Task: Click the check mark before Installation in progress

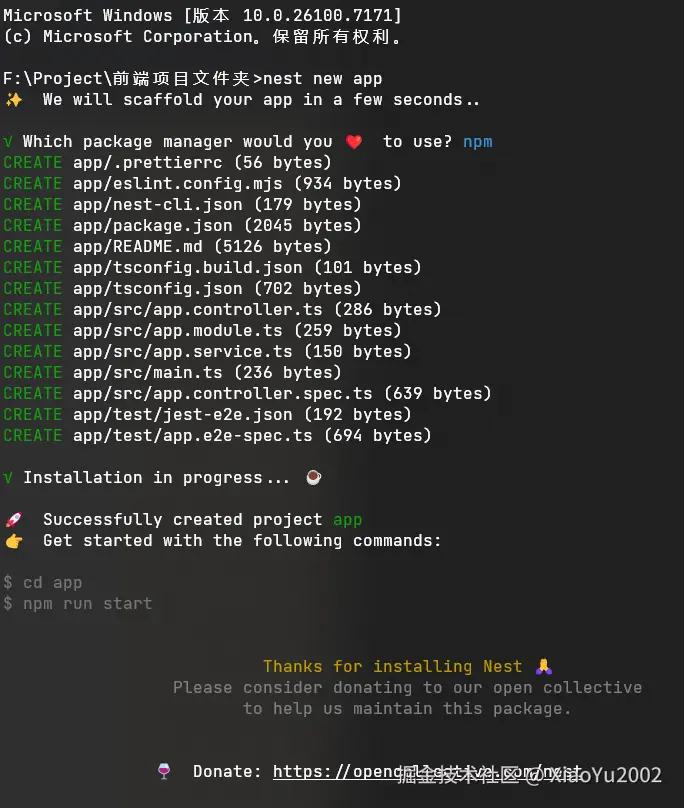Action: 8,478
